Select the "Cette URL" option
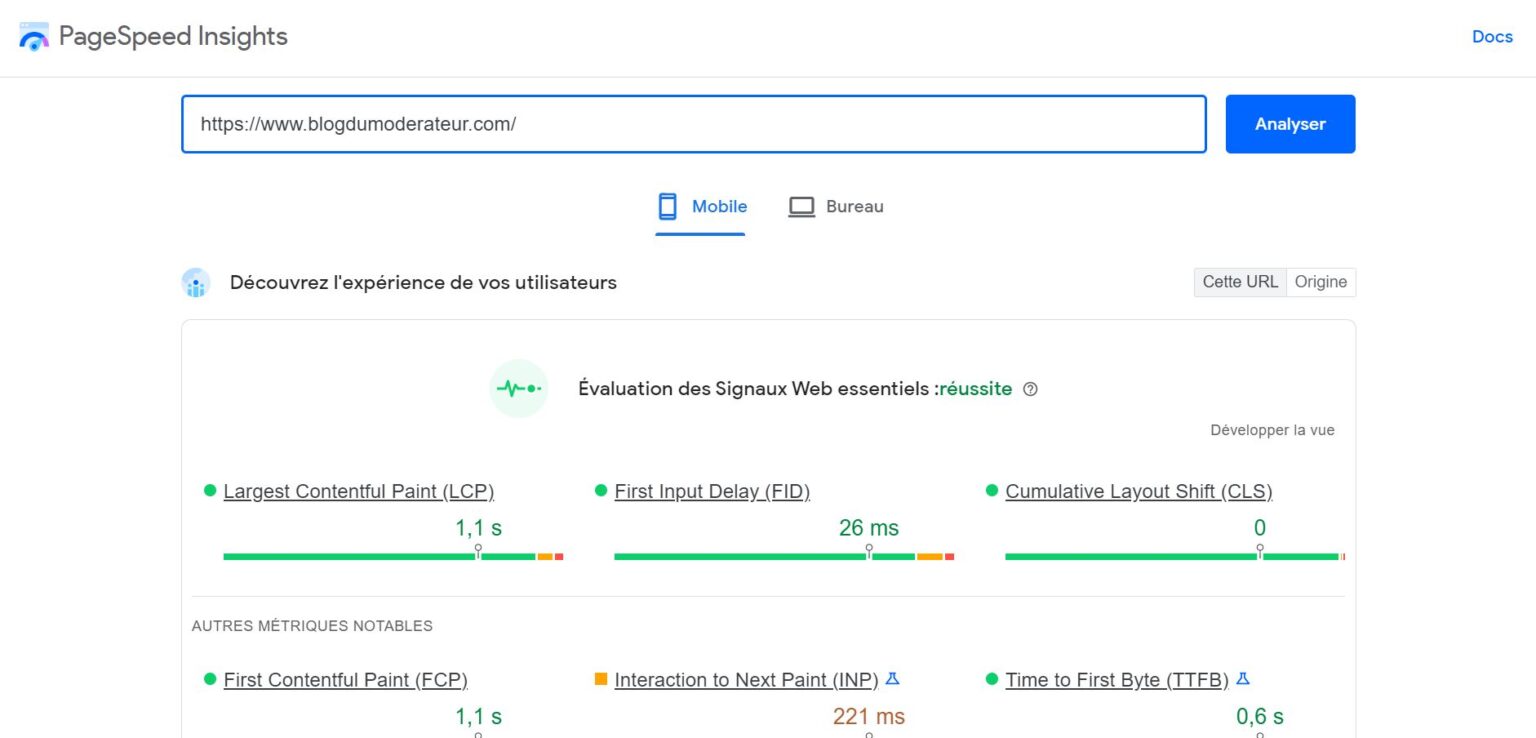 pos(1239,282)
